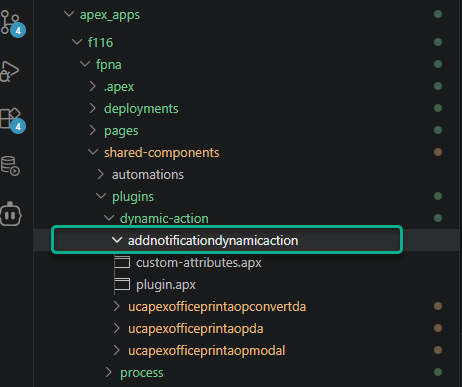Collapse addnotificationdynamicaction folder chevron

(x=117, y=240)
